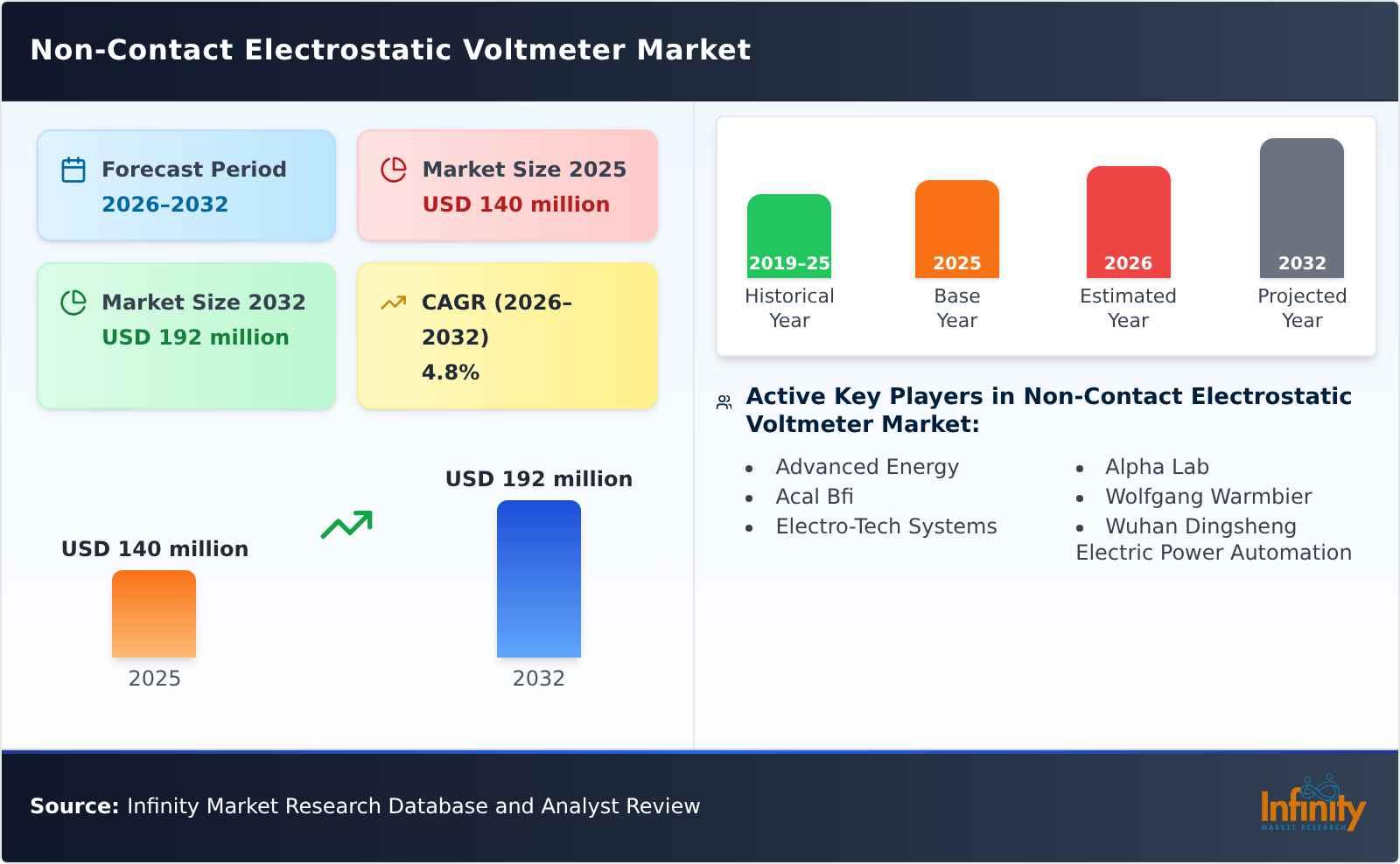Click the people icon beside Active Key Players
Image resolution: width=1400 pixels, height=864 pixels.
point(724,402)
